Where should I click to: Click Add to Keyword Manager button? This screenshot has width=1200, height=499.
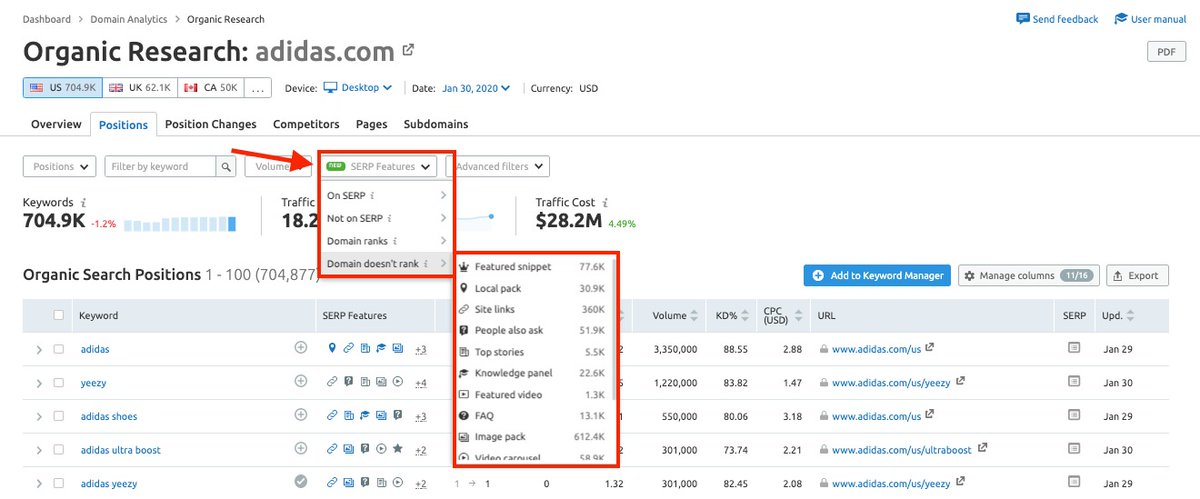[876, 276]
